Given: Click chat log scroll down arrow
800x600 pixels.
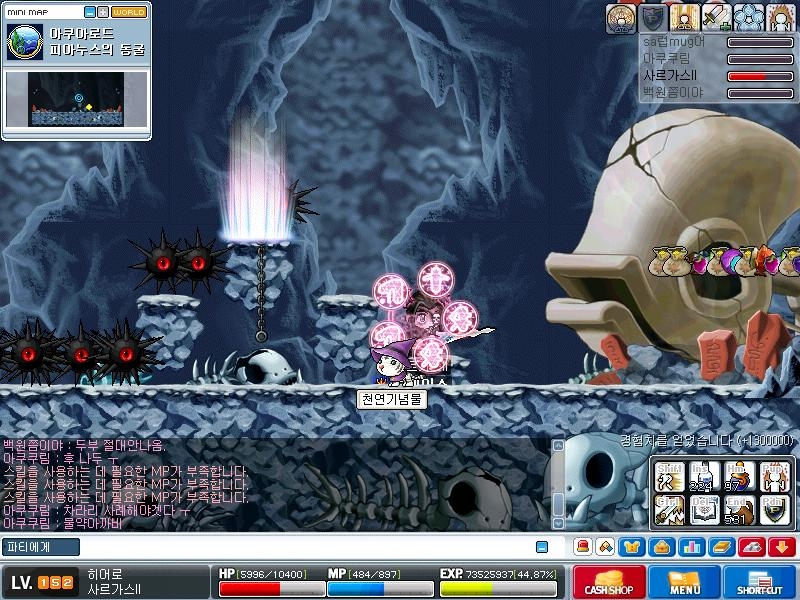Looking at the screenshot, I should click(x=558, y=523).
